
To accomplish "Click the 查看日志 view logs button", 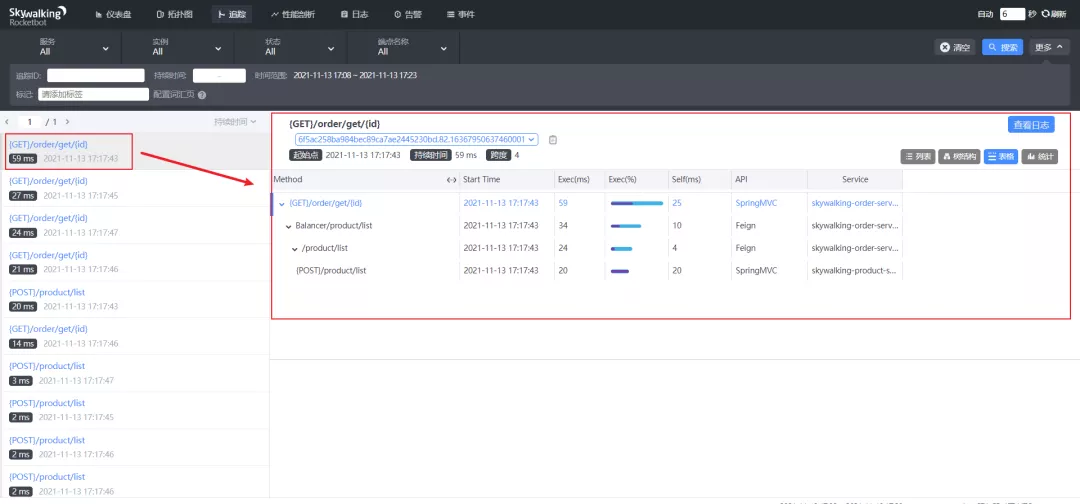I will (x=1030, y=125).
